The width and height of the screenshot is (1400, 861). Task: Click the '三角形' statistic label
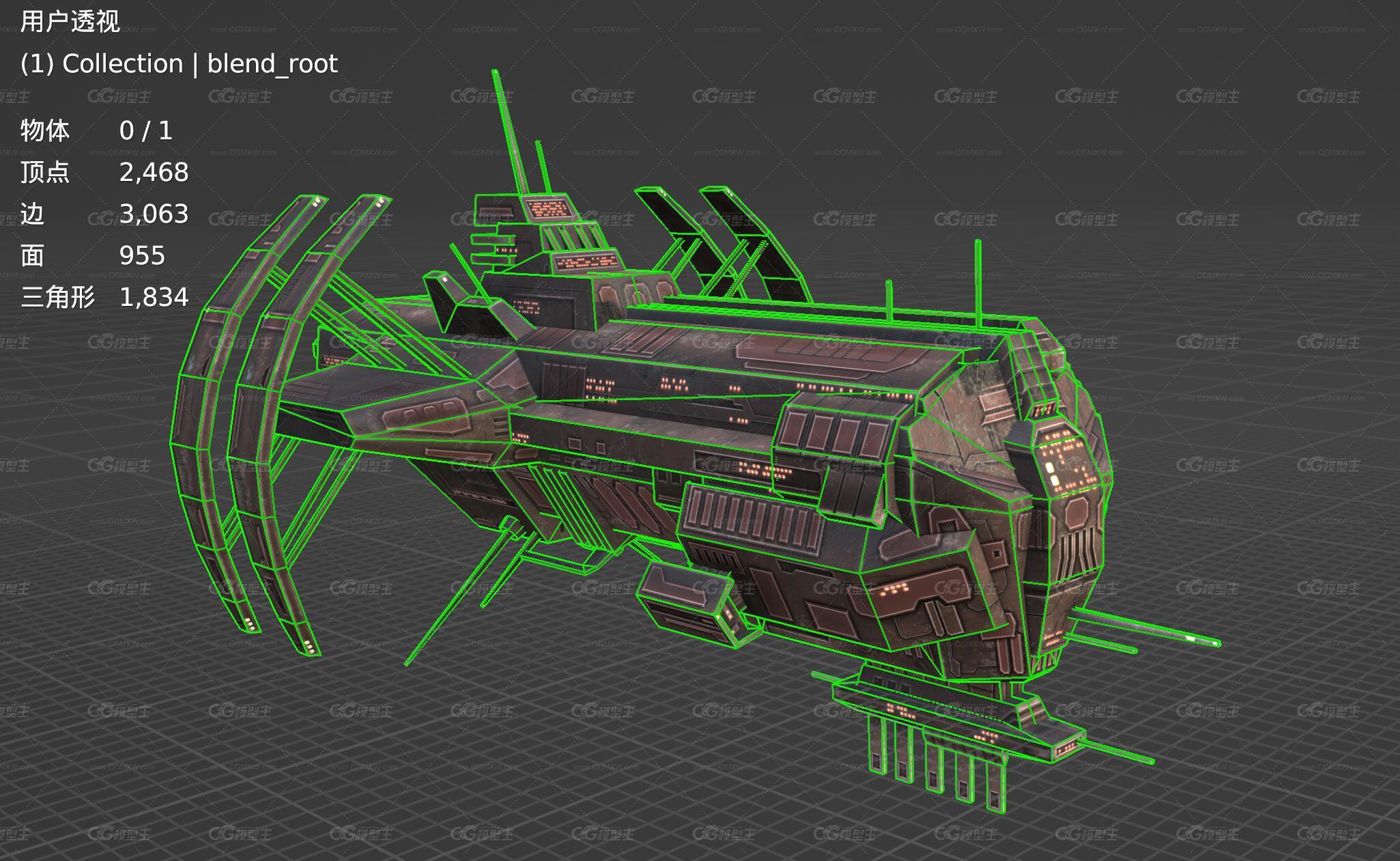coord(58,297)
